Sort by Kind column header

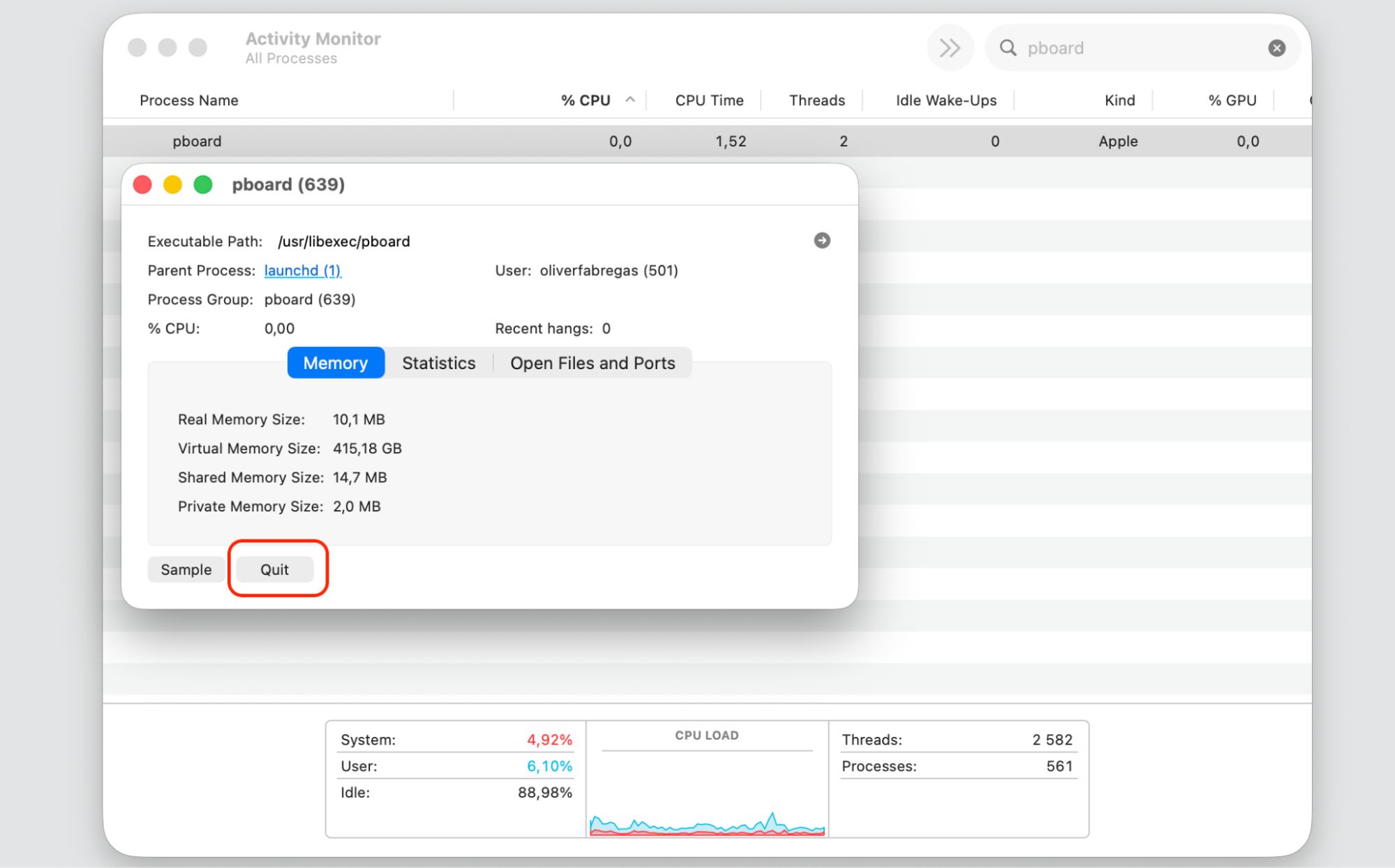pos(1119,100)
